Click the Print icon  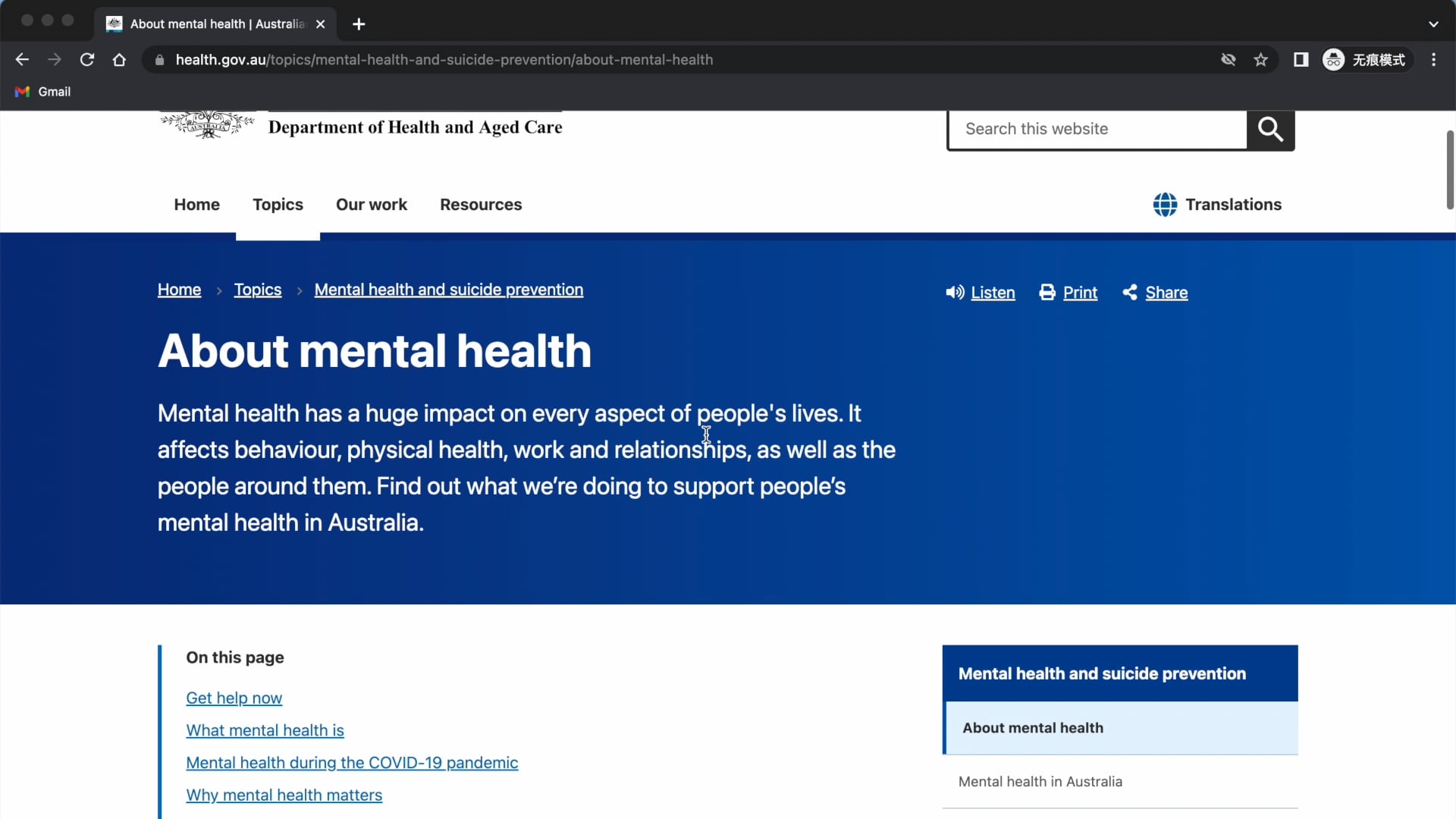[x=1049, y=292]
